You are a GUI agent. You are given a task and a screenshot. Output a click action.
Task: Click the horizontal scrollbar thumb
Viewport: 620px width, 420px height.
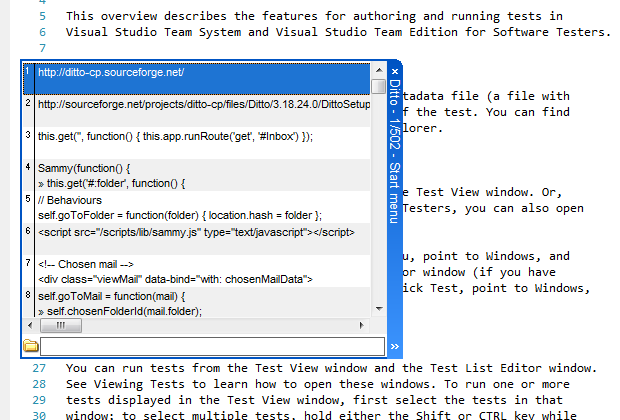click(x=61, y=325)
